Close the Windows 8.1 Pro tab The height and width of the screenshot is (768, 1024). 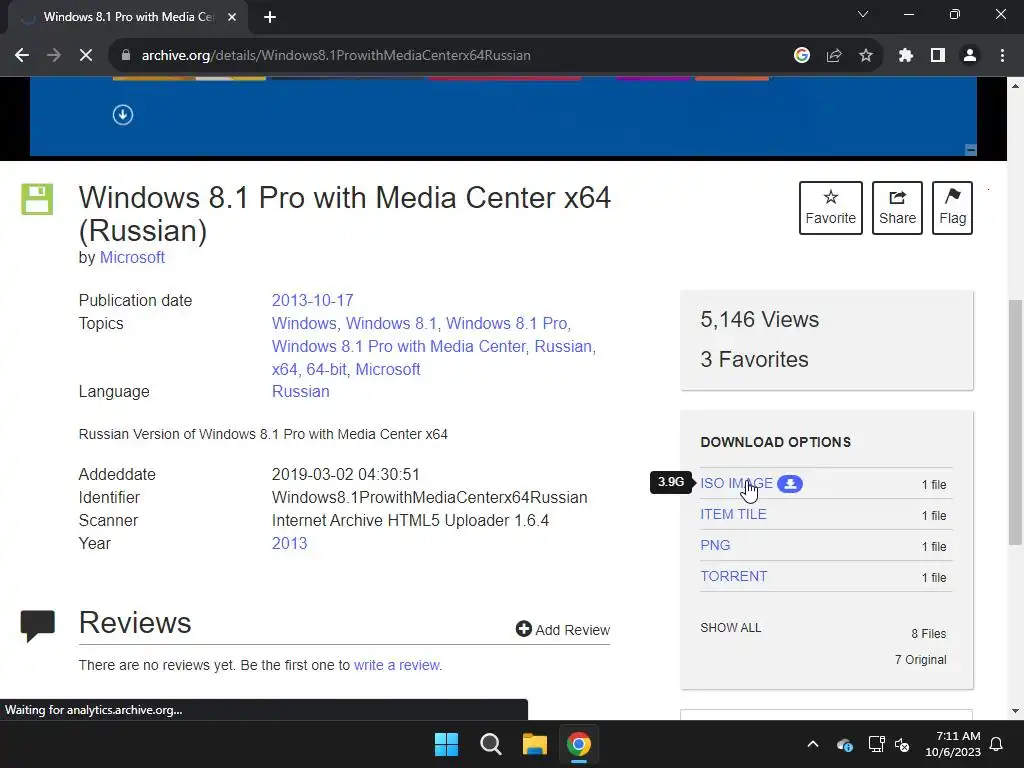click(x=232, y=17)
